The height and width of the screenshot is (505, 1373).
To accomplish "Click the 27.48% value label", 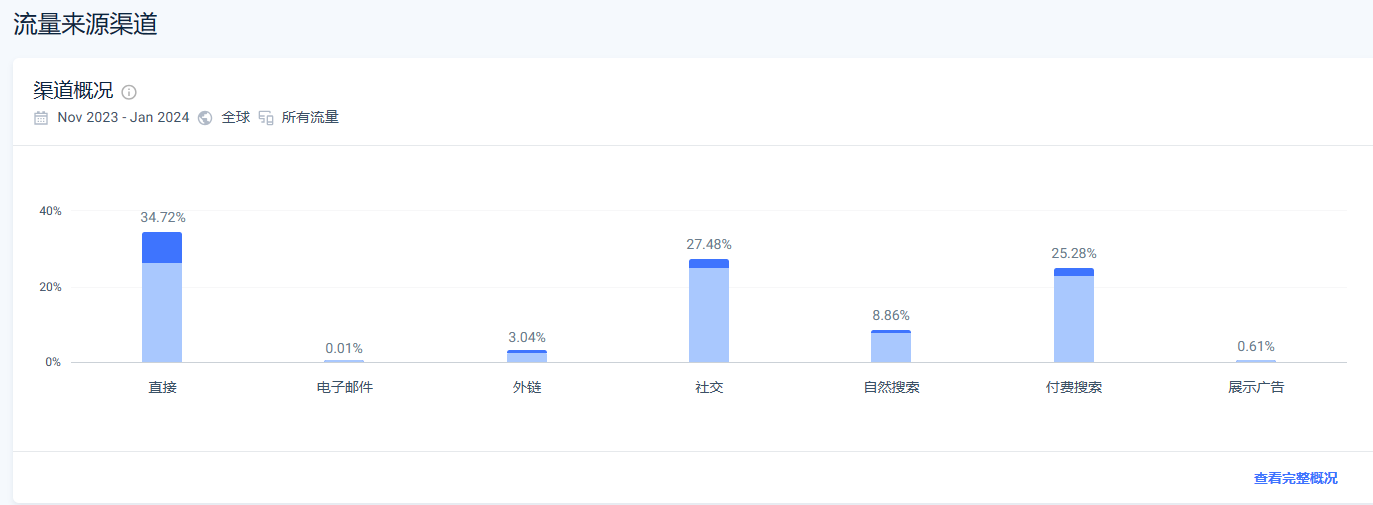I will (x=709, y=244).
